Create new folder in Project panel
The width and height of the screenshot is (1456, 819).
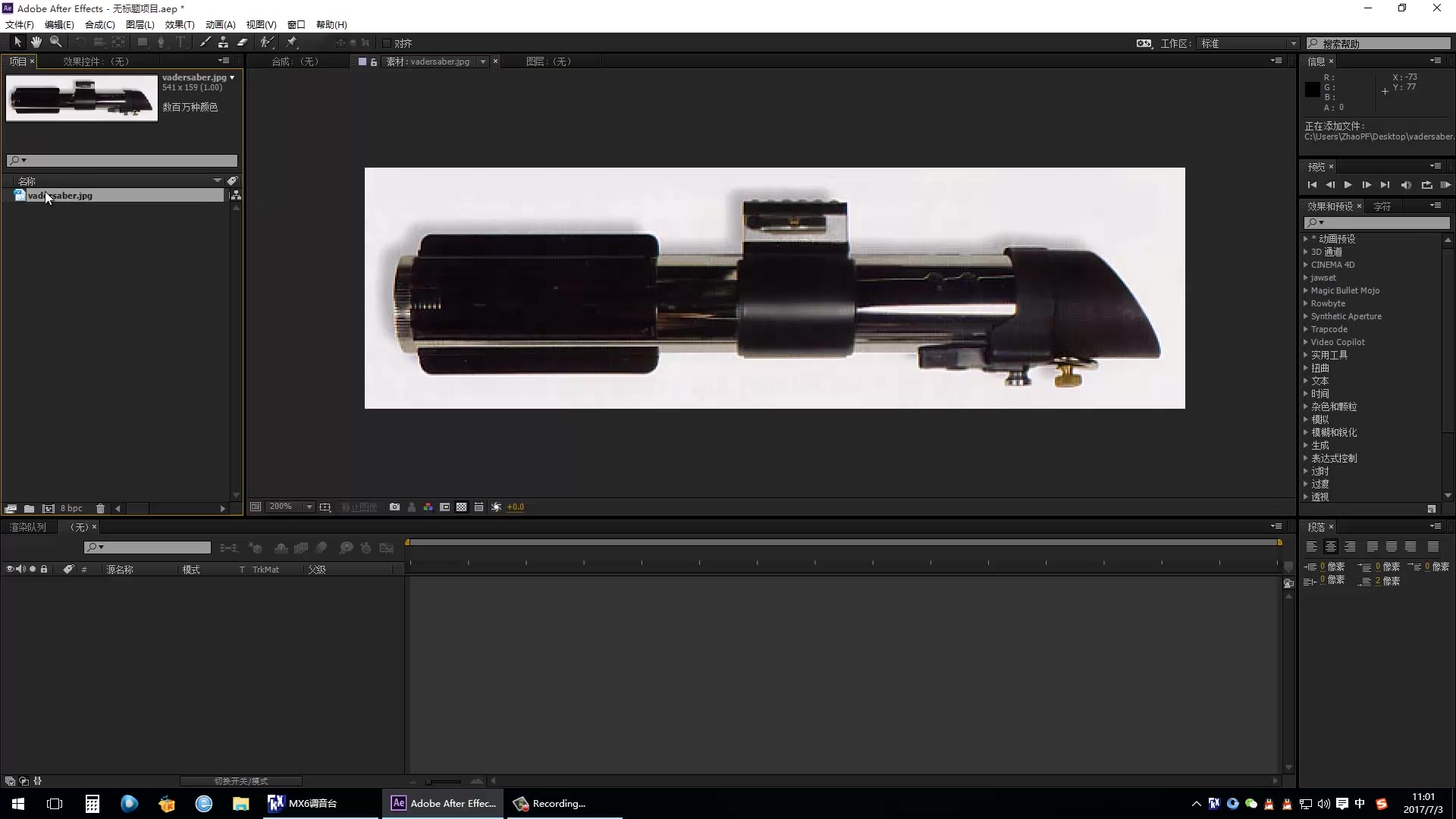coord(29,509)
